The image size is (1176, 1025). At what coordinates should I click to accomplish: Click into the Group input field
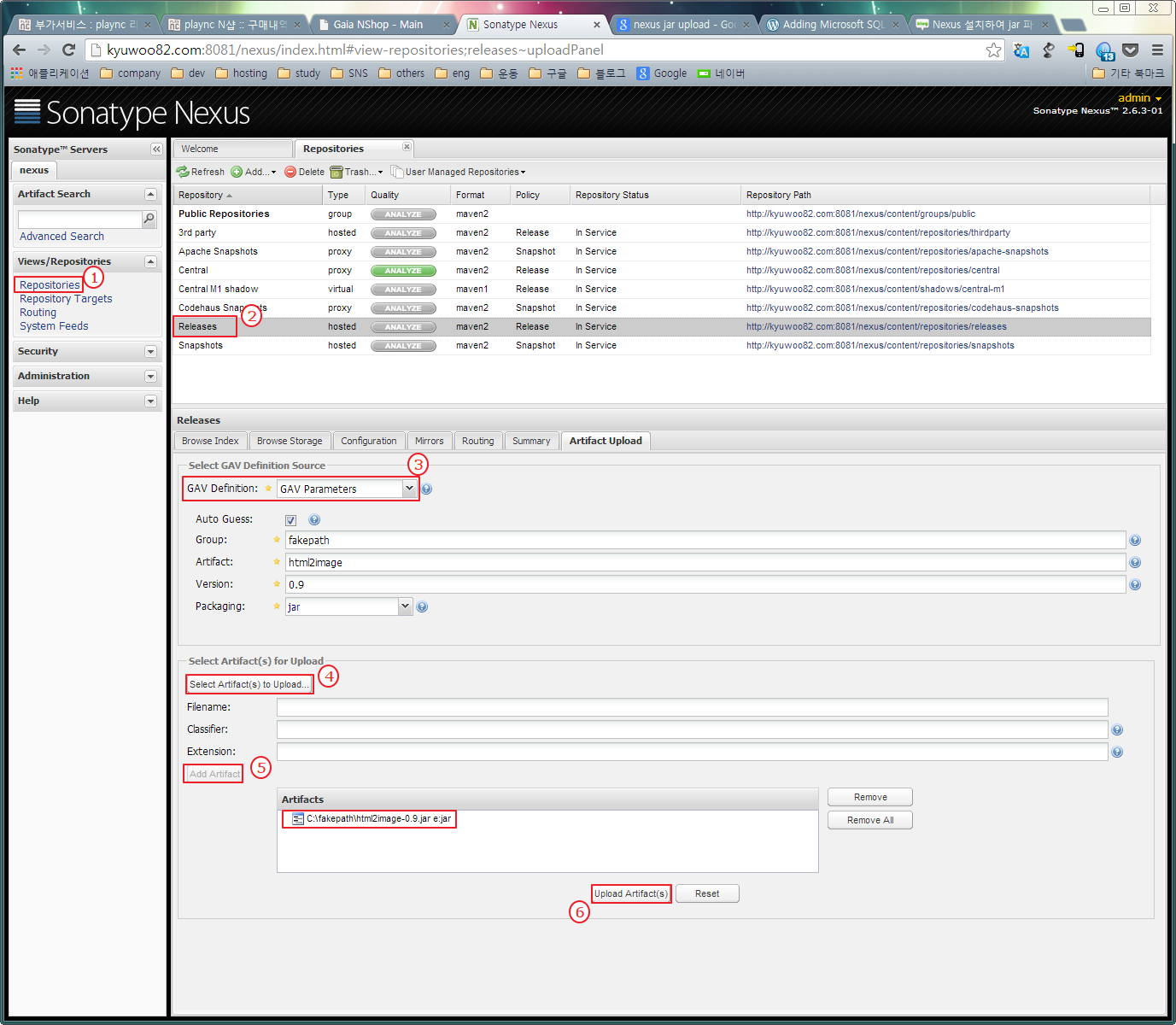(705, 540)
